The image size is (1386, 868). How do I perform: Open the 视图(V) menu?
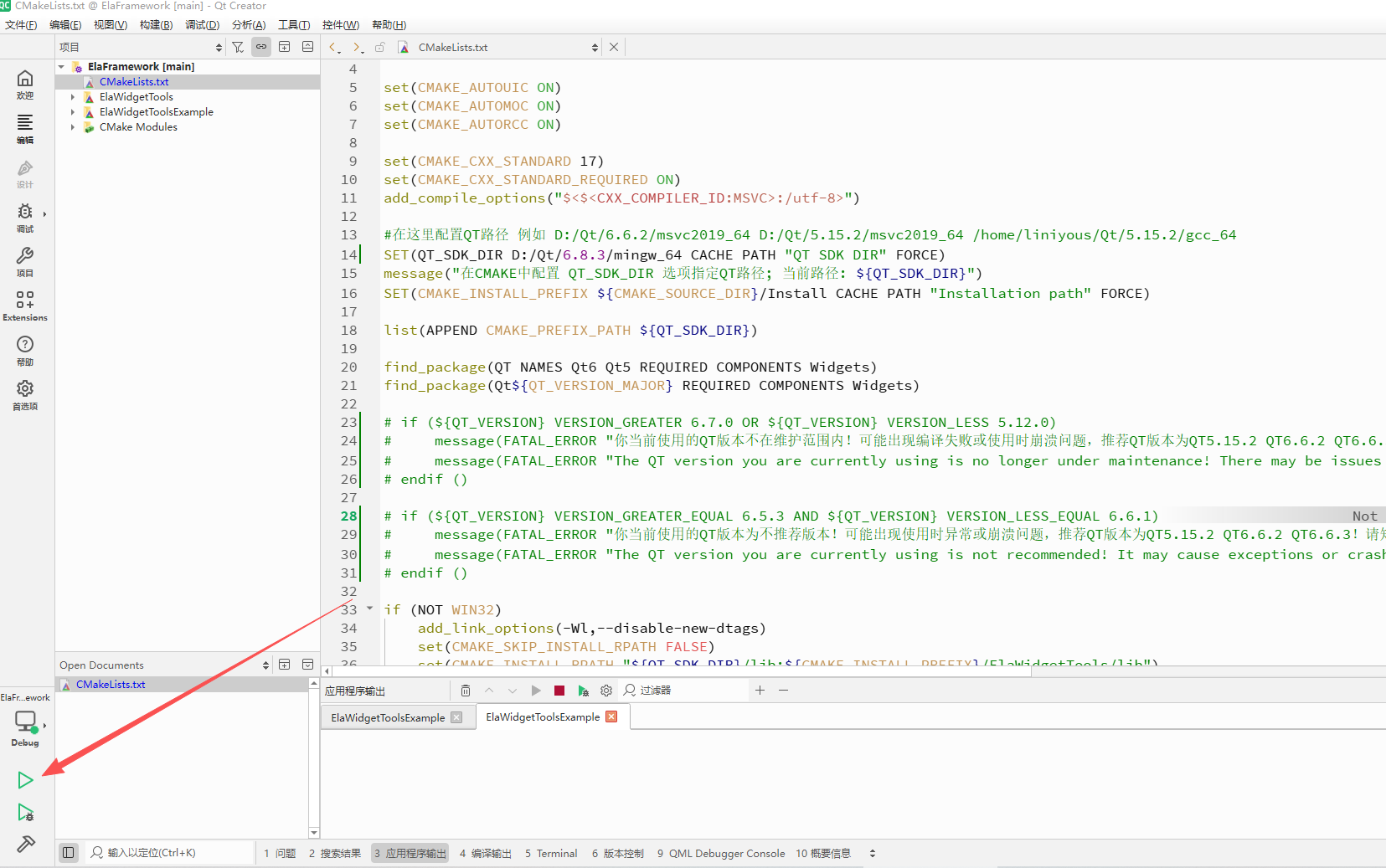[x=111, y=25]
